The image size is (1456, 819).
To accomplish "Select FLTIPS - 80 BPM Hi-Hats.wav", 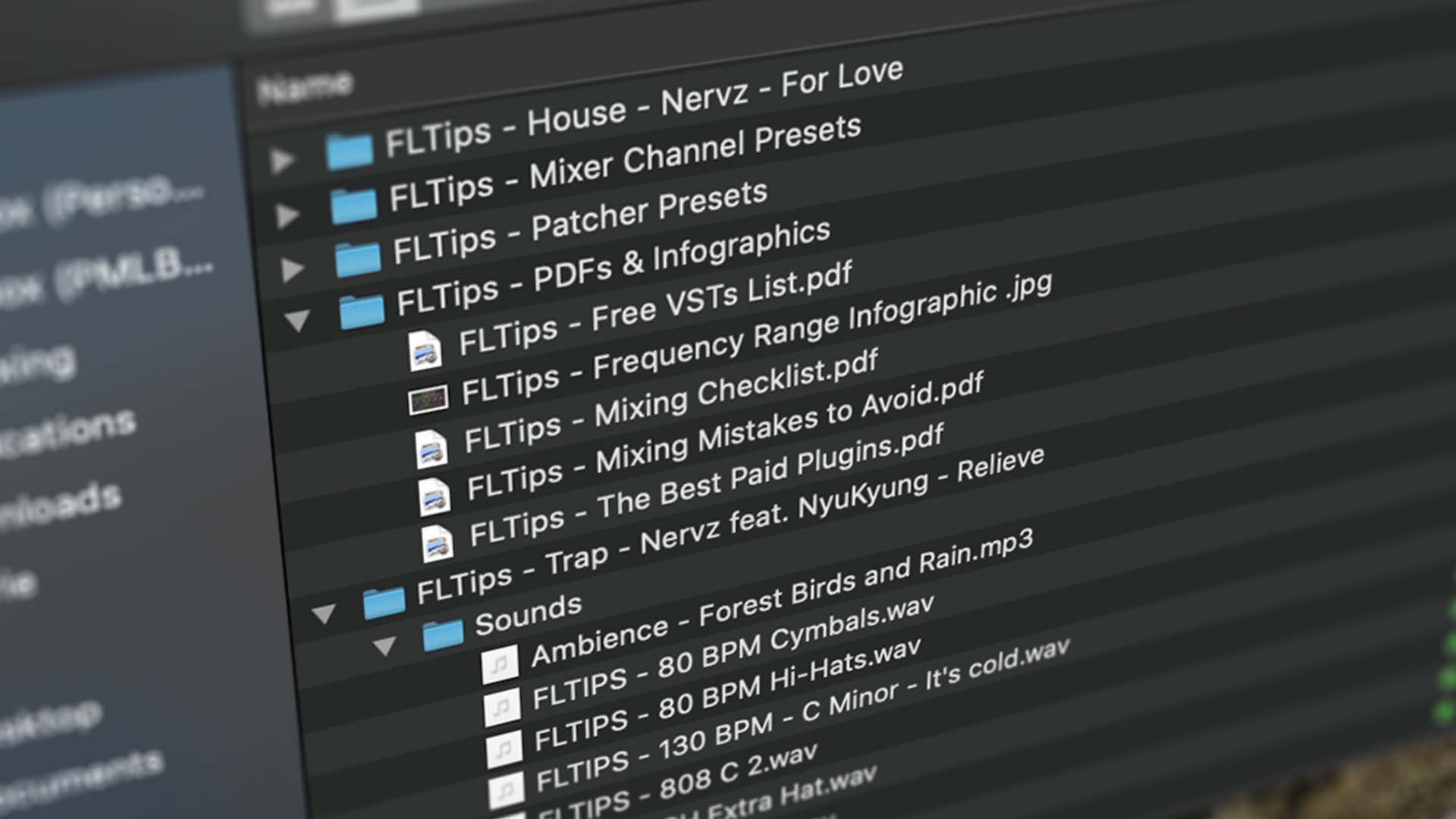I will (727, 695).
